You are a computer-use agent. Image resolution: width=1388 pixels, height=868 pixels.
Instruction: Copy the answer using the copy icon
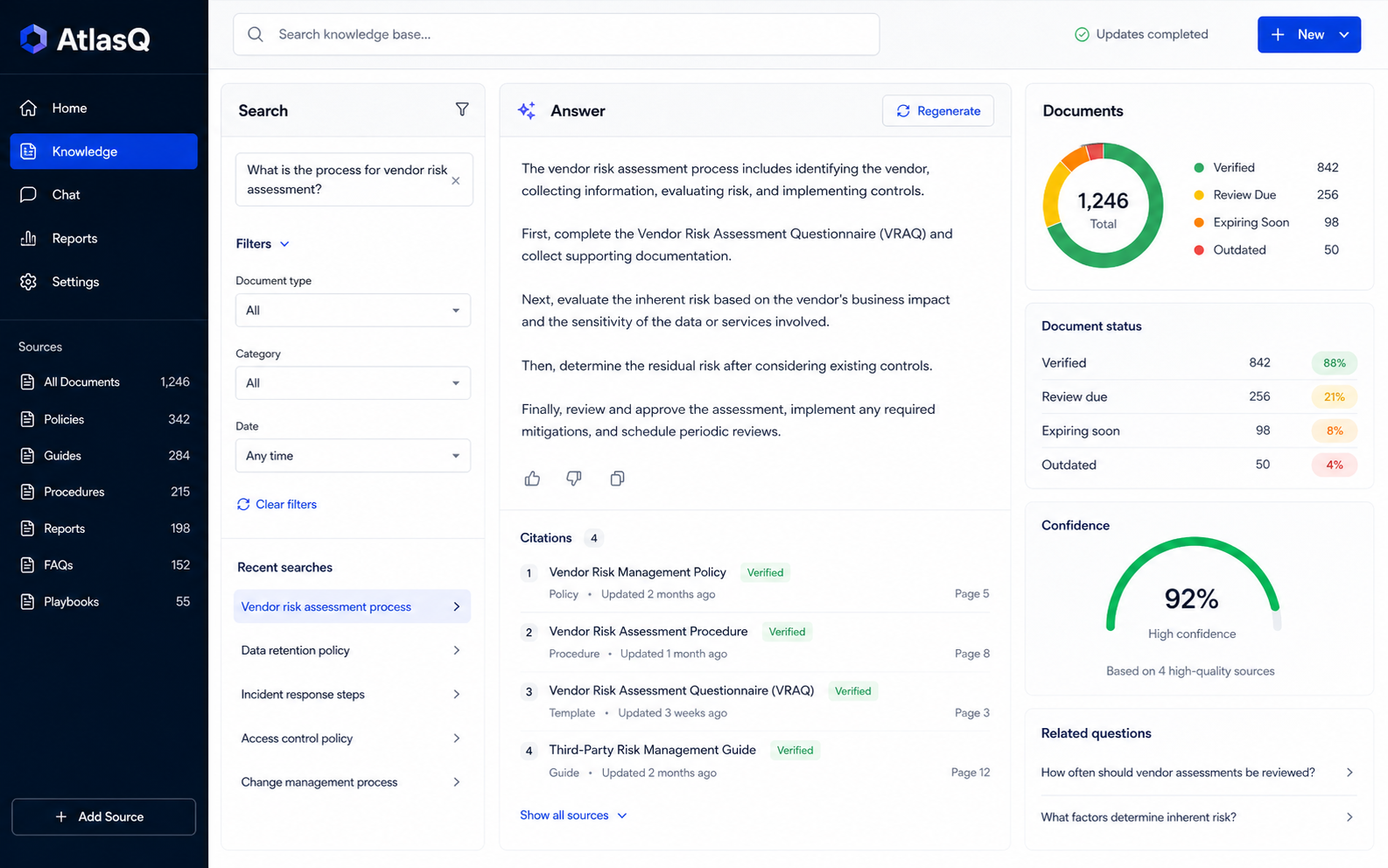click(x=617, y=479)
